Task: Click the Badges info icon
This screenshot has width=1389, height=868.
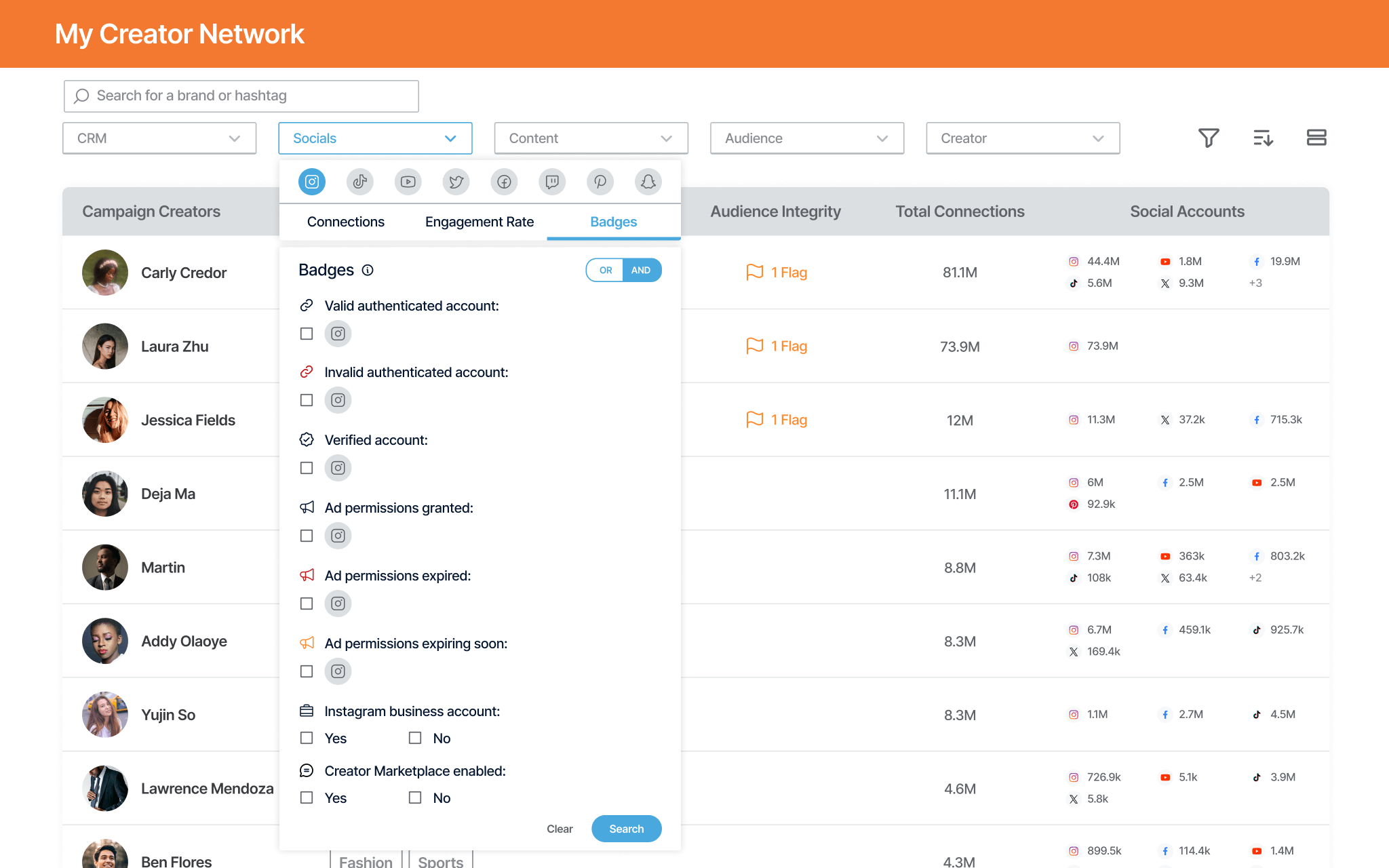Action: [368, 270]
